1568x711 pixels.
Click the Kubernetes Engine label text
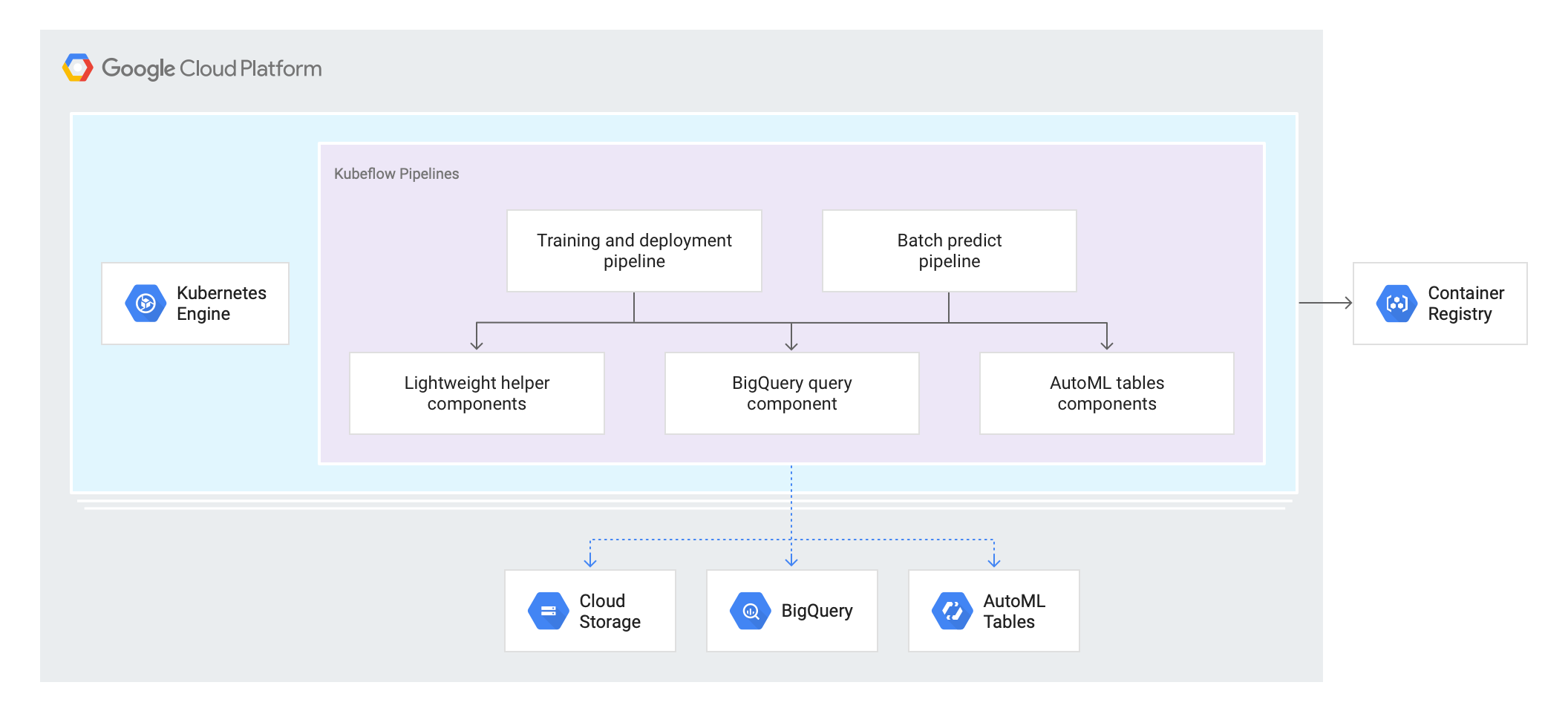[221, 304]
